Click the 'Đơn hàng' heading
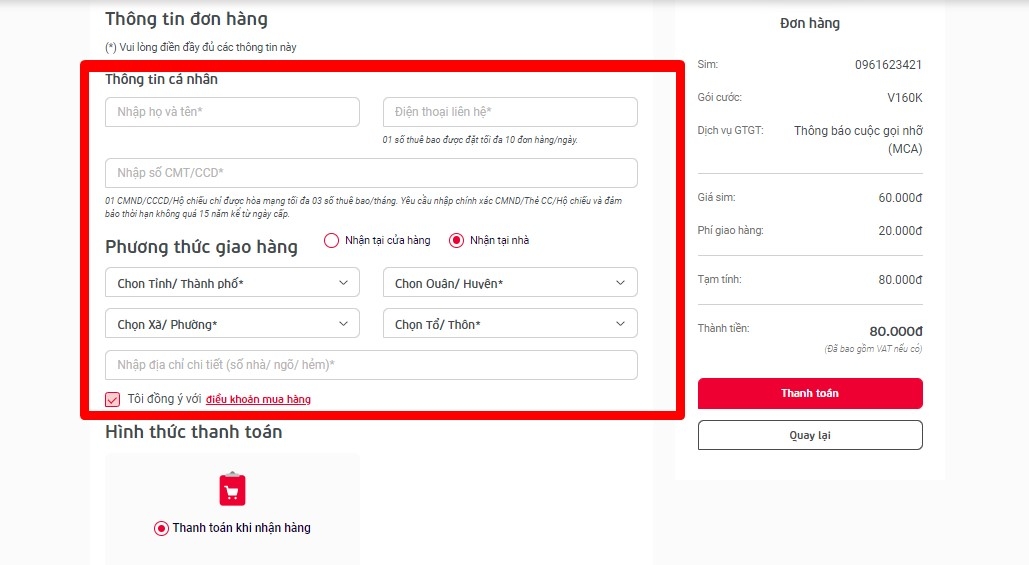This screenshot has height=565, width=1029. (x=810, y=23)
